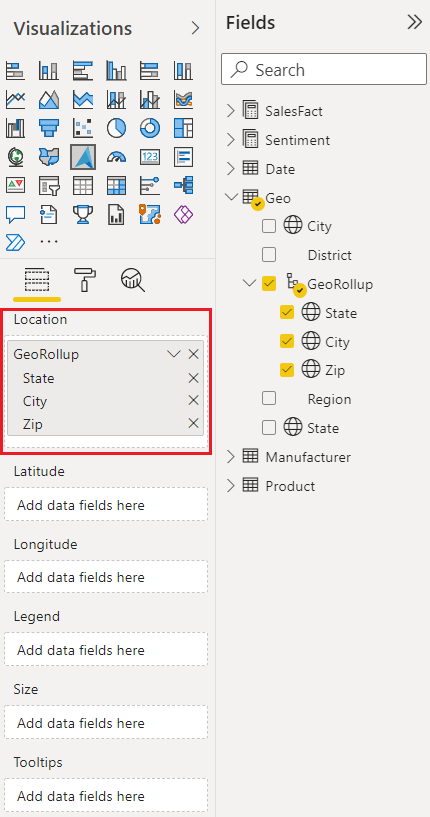Uncheck City under GeoRollup
The width and height of the screenshot is (430, 817).
[287, 341]
